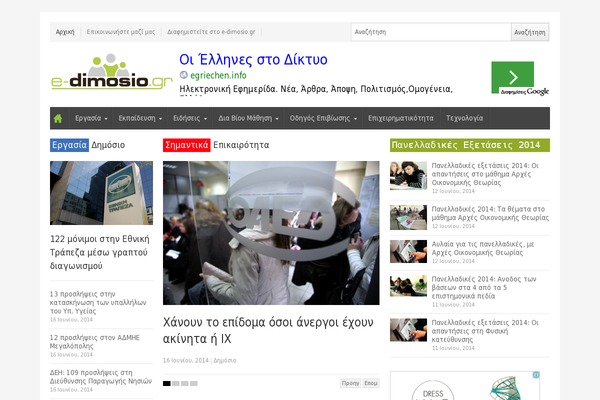The height and width of the screenshot is (400, 600).
Task: Click the globe icon beside egriechen.info
Action: point(184,75)
